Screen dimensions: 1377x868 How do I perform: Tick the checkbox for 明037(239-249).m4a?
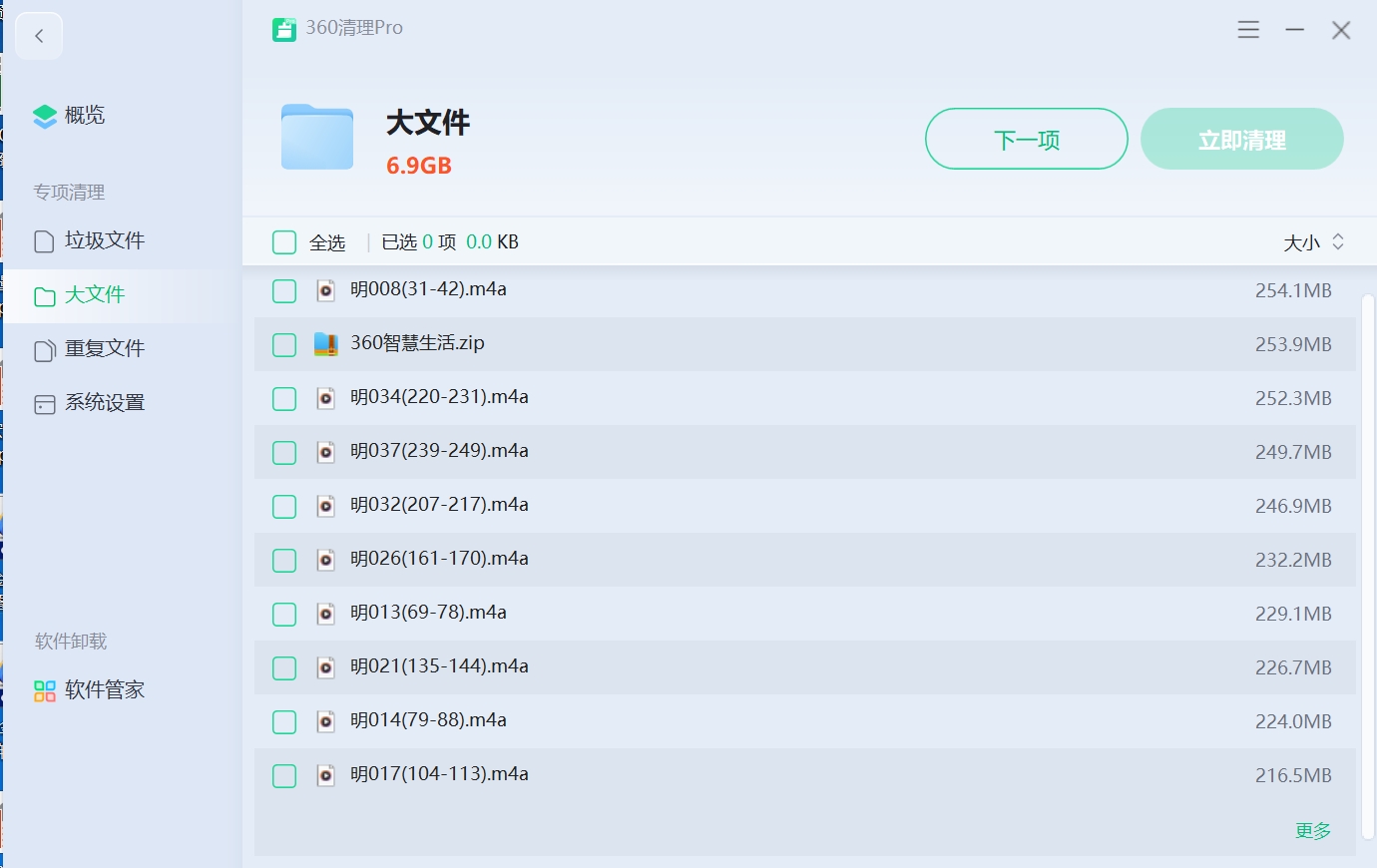284,453
